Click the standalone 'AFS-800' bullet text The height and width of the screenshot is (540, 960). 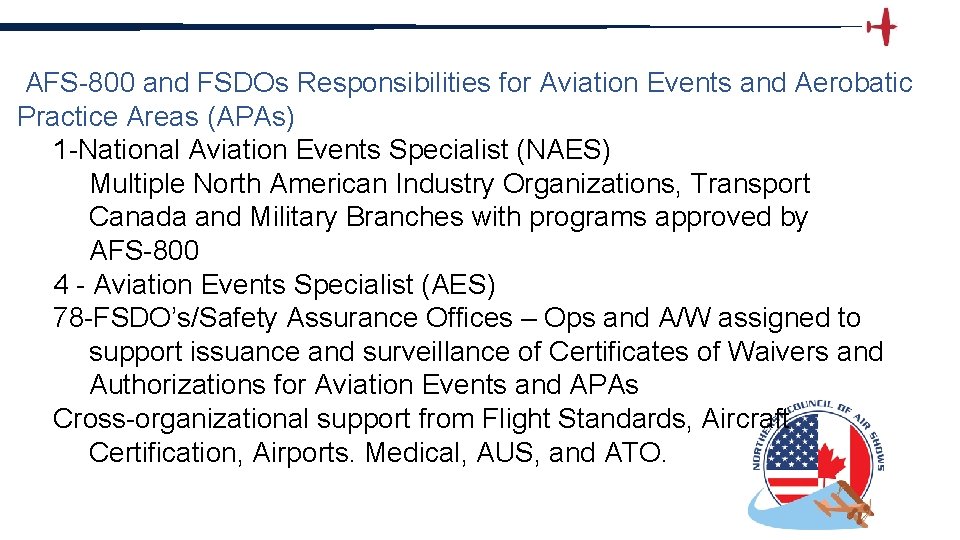coord(144,250)
